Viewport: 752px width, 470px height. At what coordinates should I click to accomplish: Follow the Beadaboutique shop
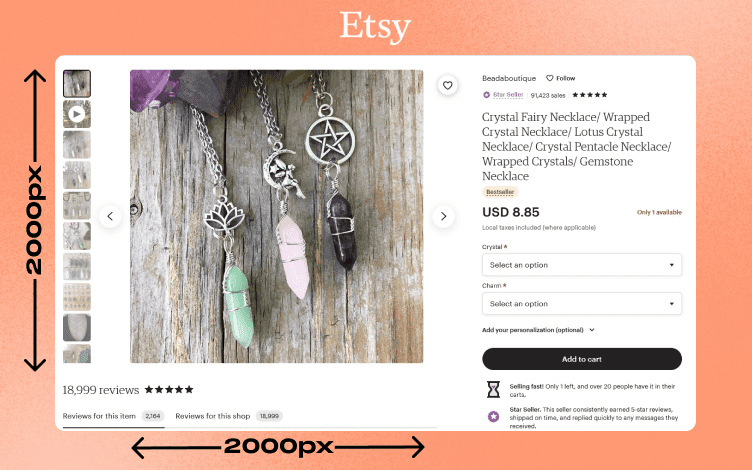tap(561, 78)
